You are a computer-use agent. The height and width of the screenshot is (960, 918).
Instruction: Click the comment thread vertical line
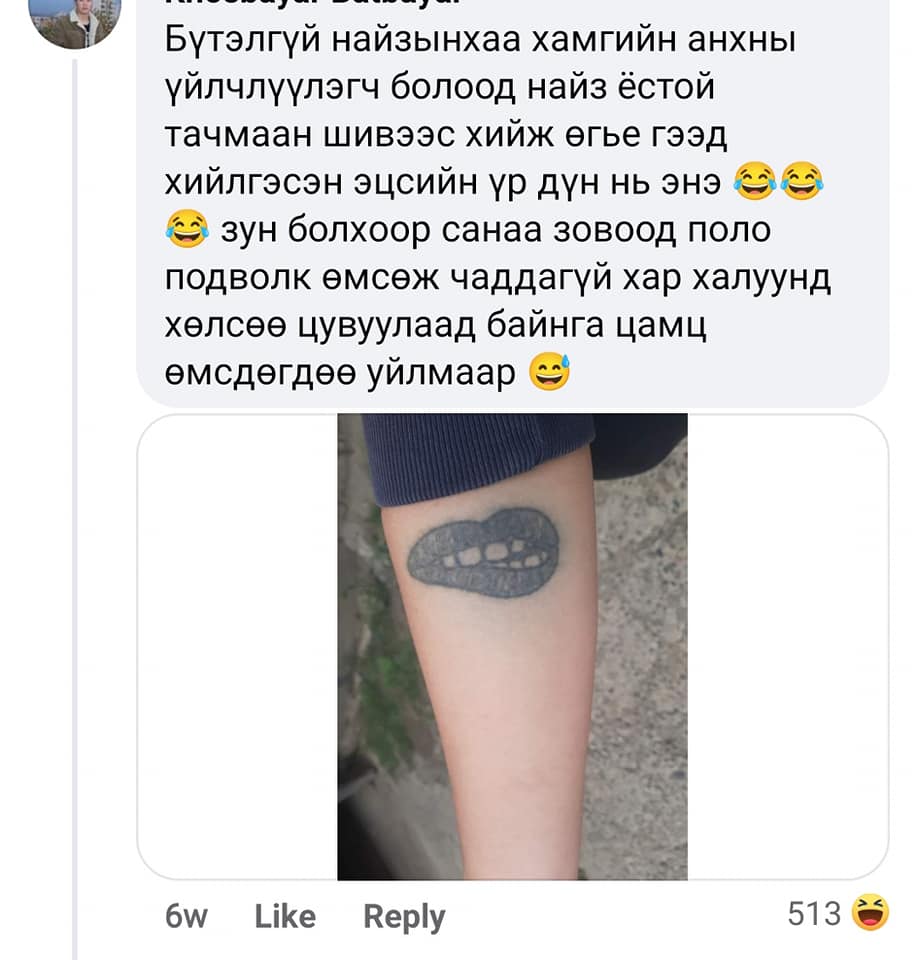tap(75, 508)
